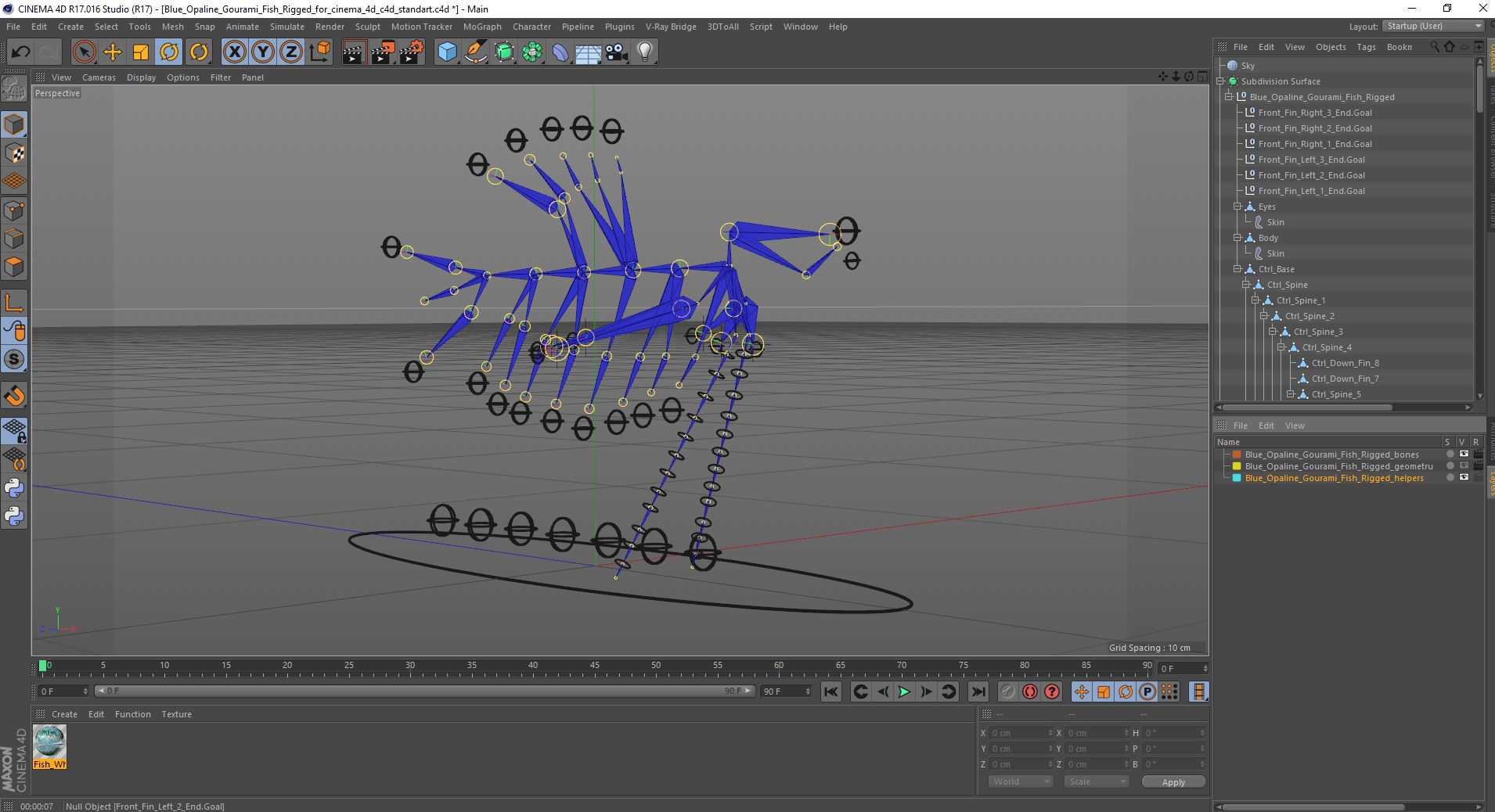
Task: Click Render View clapperboard icon
Action: pyautogui.click(x=354, y=52)
